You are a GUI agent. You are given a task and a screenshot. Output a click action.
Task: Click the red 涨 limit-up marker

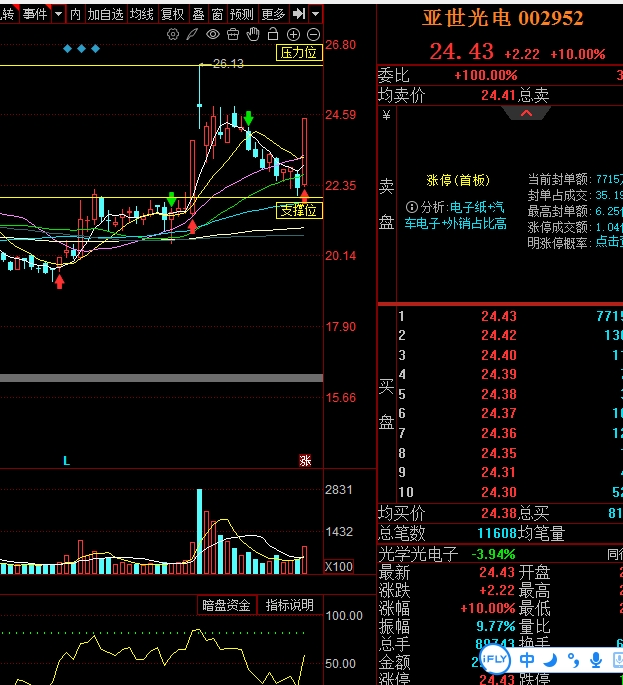click(305, 460)
